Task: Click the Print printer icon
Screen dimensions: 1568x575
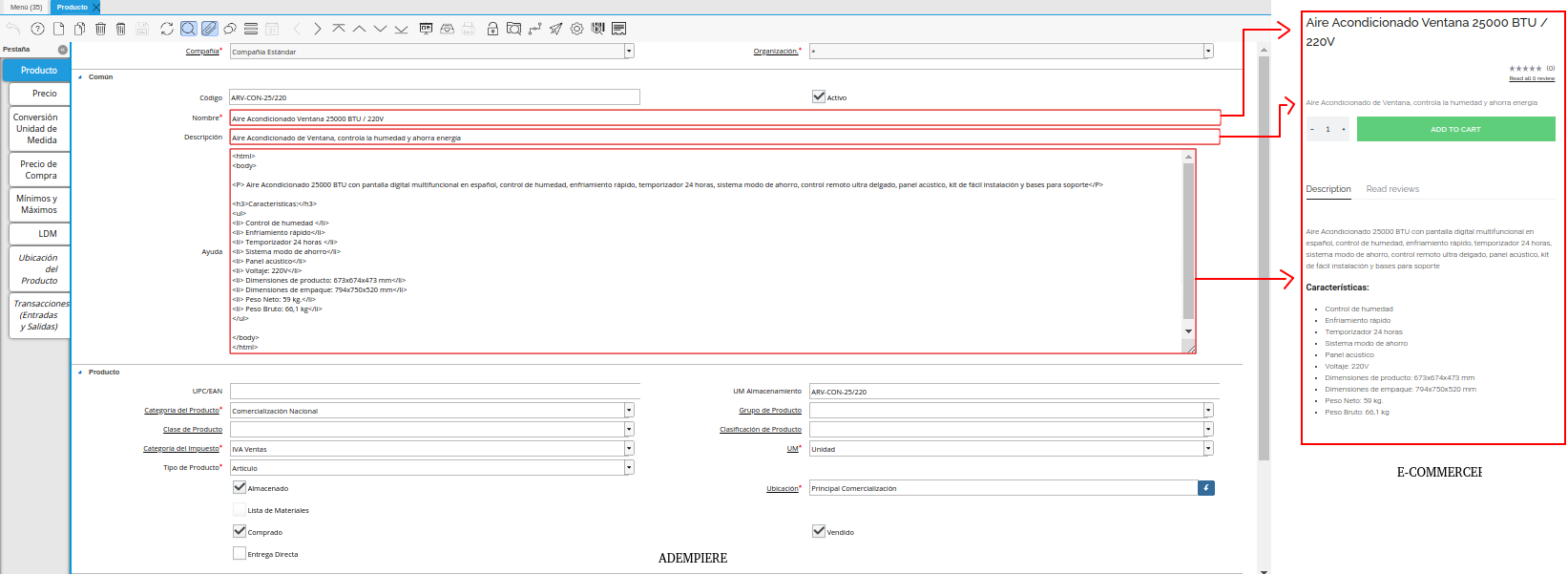Action: [468, 29]
